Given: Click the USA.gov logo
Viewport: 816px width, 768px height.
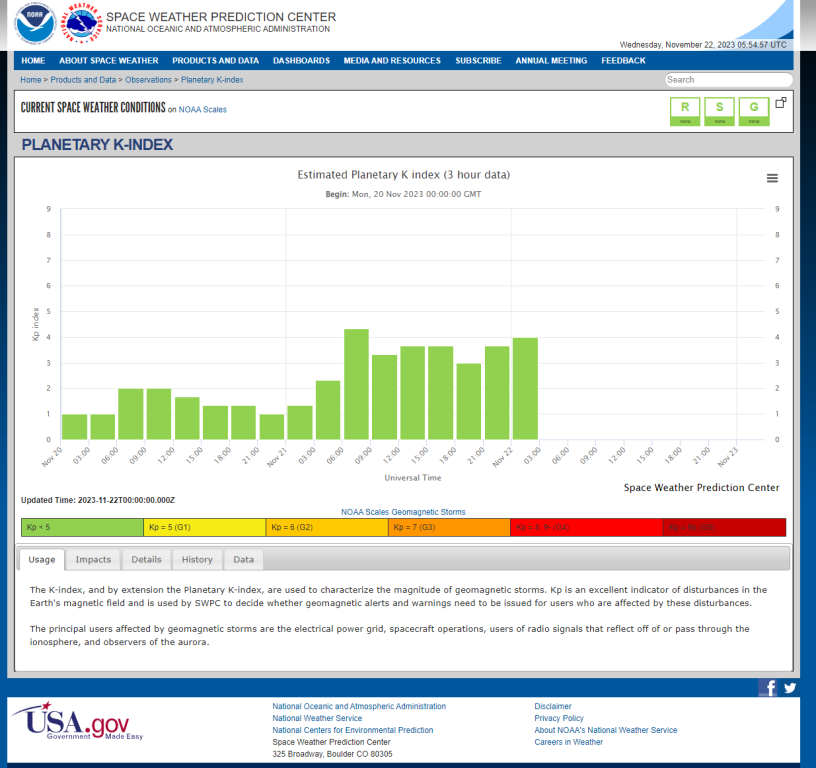Looking at the screenshot, I should (78, 720).
